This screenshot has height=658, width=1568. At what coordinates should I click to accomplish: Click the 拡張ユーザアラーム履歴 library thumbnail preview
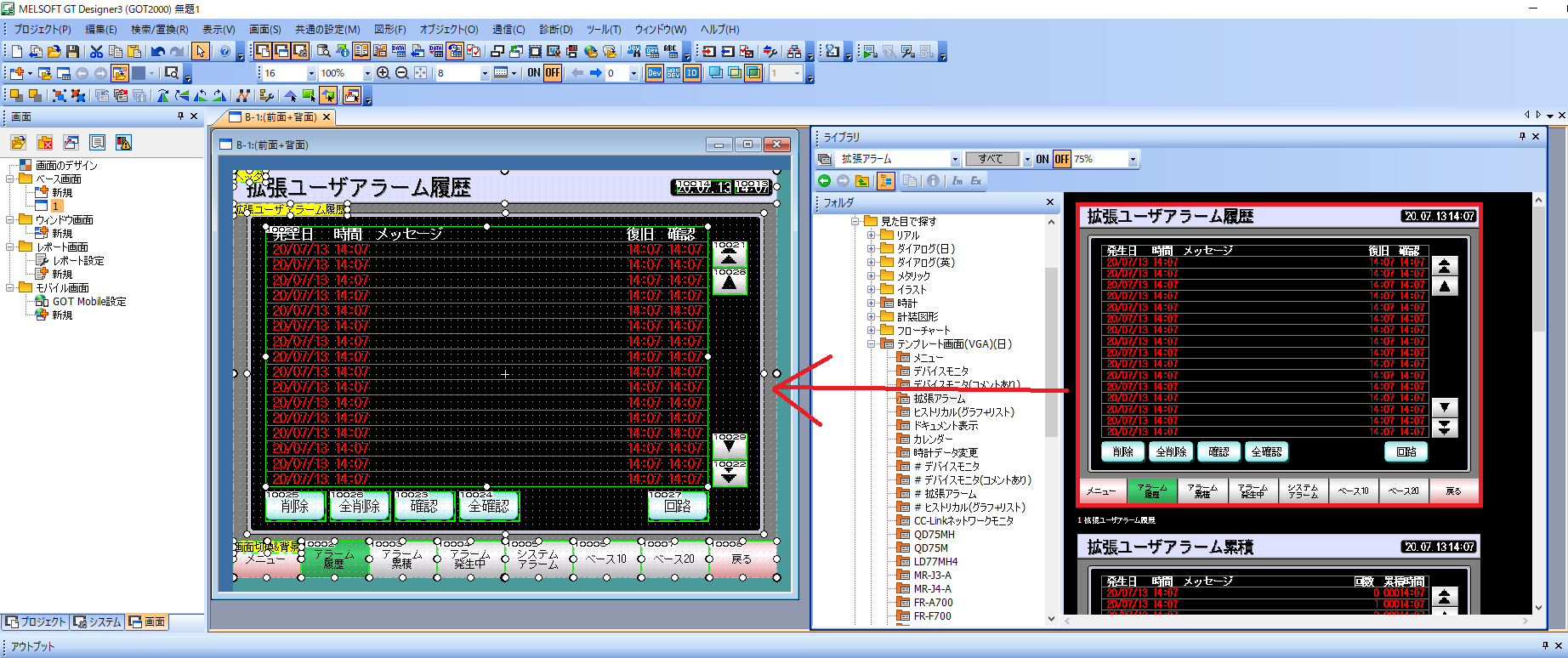[1280, 355]
